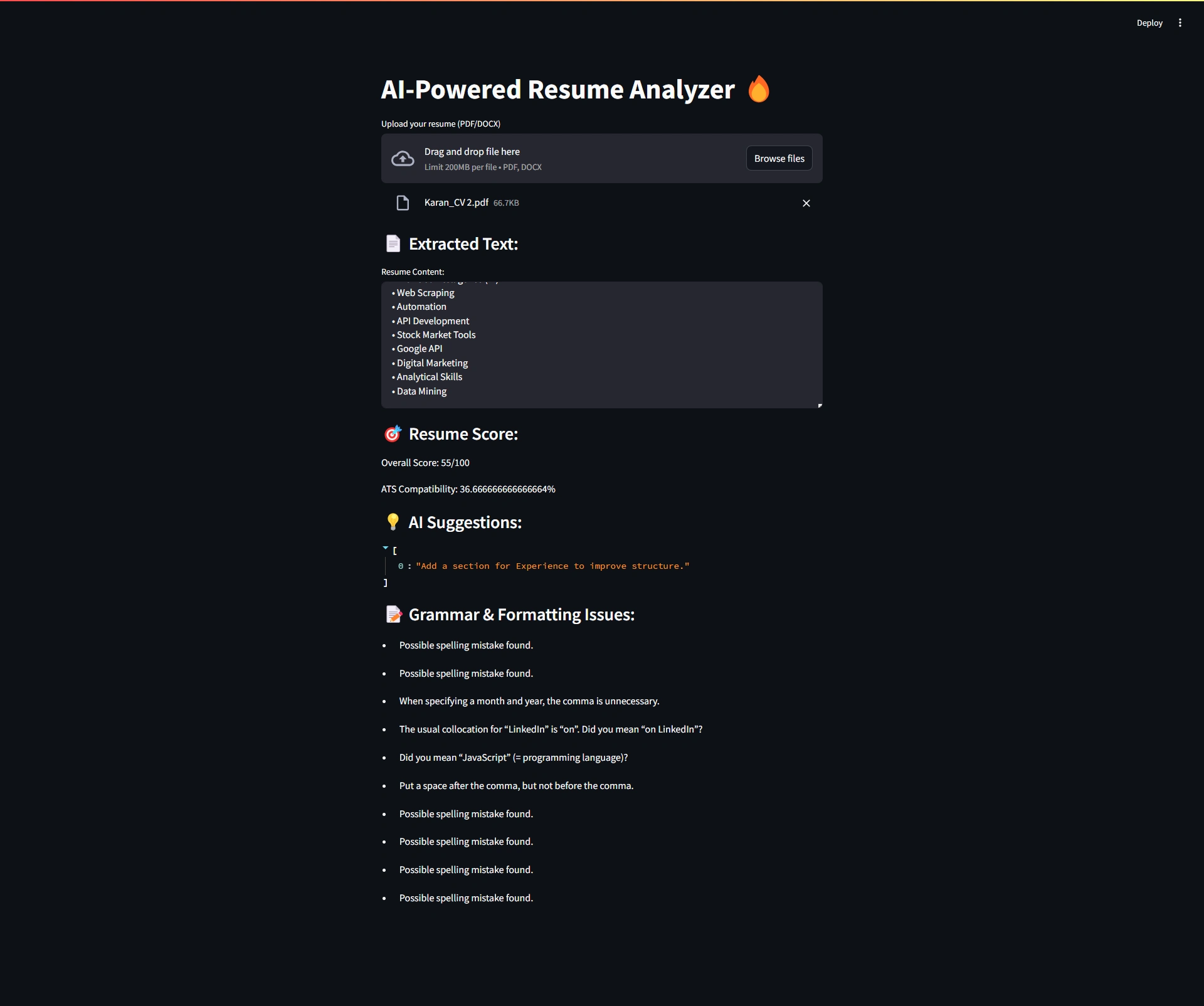Open the three-dot main menu
The width and height of the screenshot is (1204, 1006).
(1180, 23)
